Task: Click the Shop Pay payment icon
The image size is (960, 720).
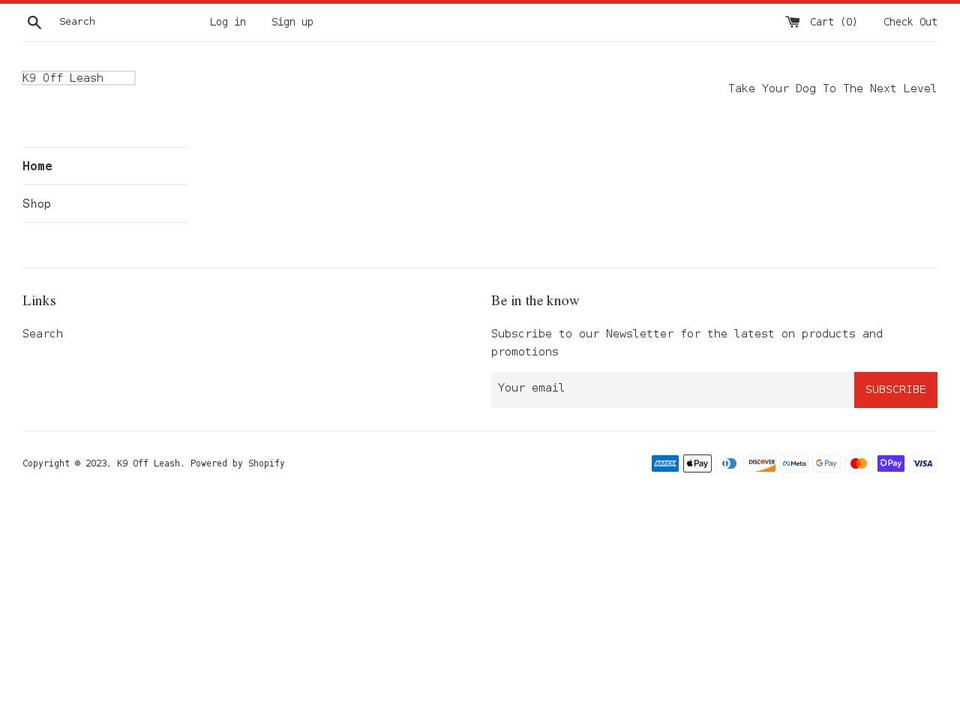Action: coord(891,463)
